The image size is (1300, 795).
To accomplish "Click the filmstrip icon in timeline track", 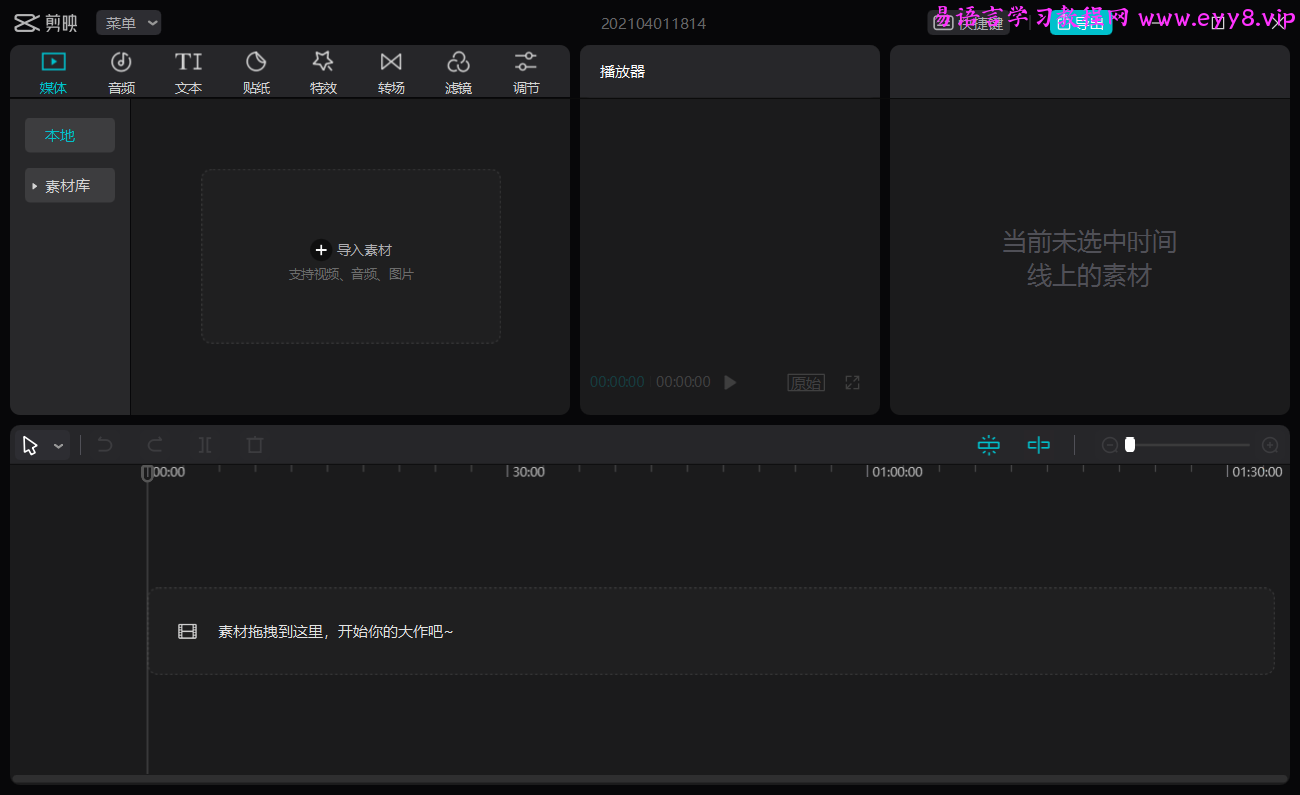I will tap(188, 631).
